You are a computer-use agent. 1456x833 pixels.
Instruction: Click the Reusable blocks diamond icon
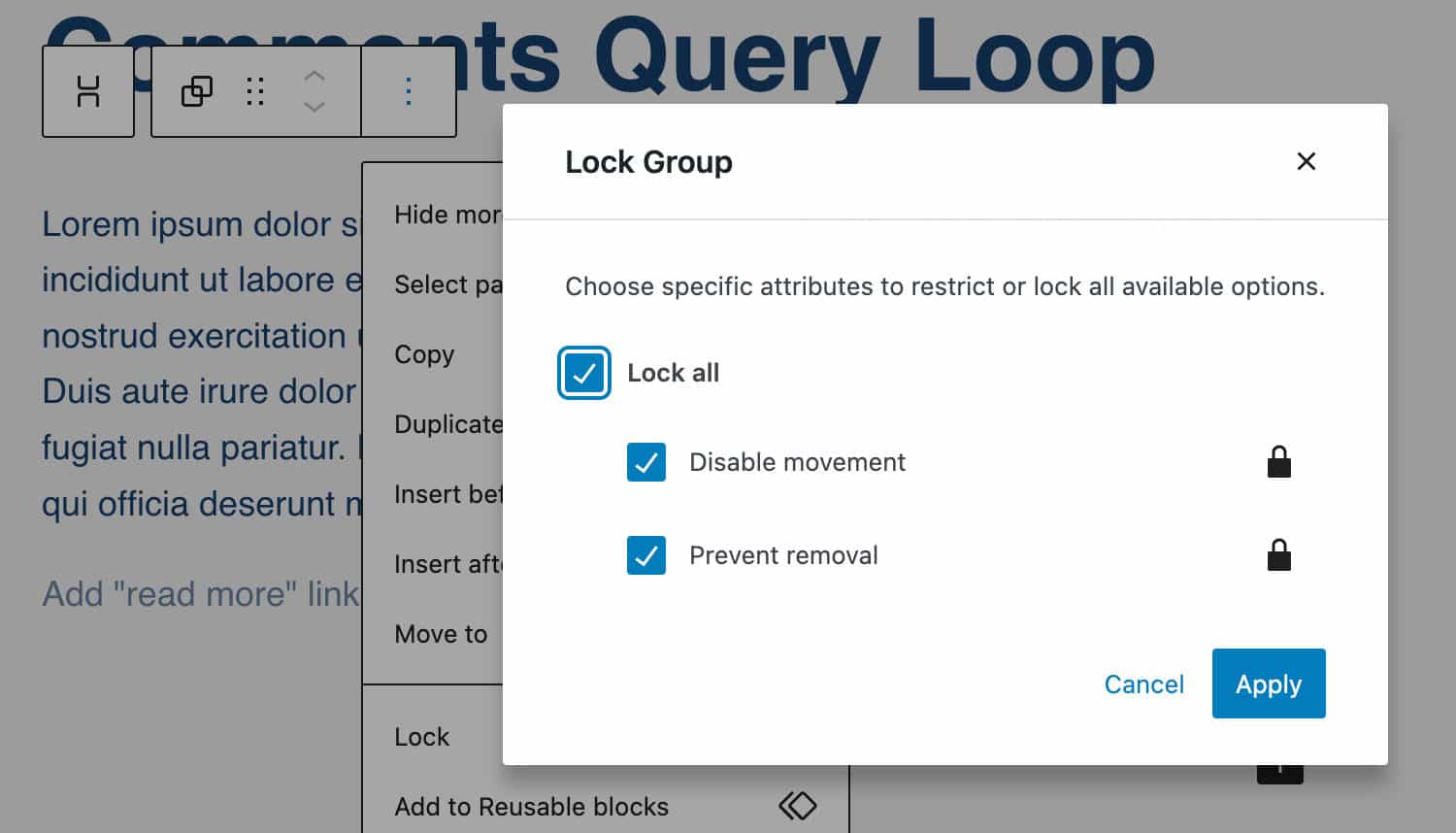click(x=798, y=806)
